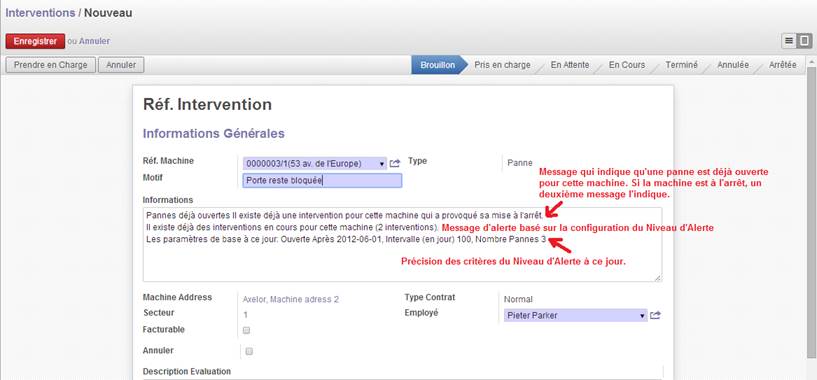Tick the Facturable checkbox
This screenshot has height=380, width=817.
click(x=247, y=330)
